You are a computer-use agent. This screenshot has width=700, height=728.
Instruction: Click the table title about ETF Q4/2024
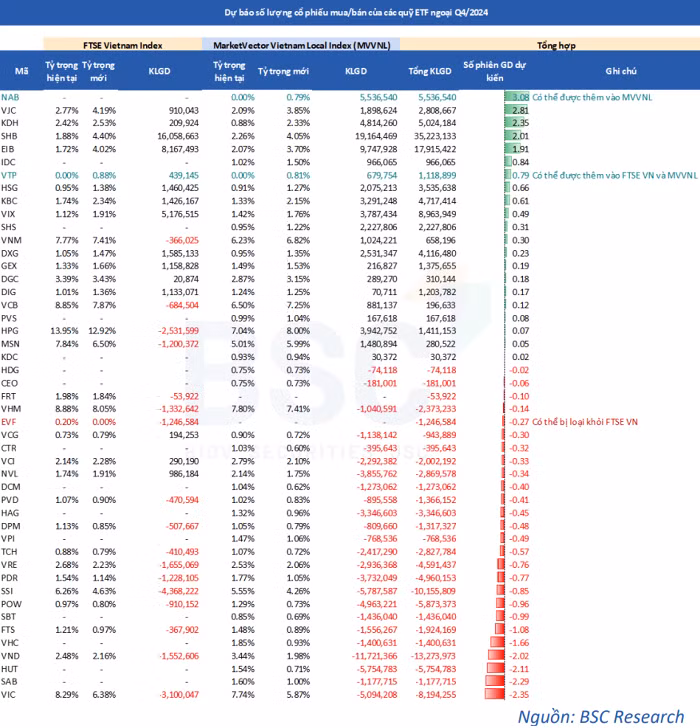pyautogui.click(x=349, y=14)
